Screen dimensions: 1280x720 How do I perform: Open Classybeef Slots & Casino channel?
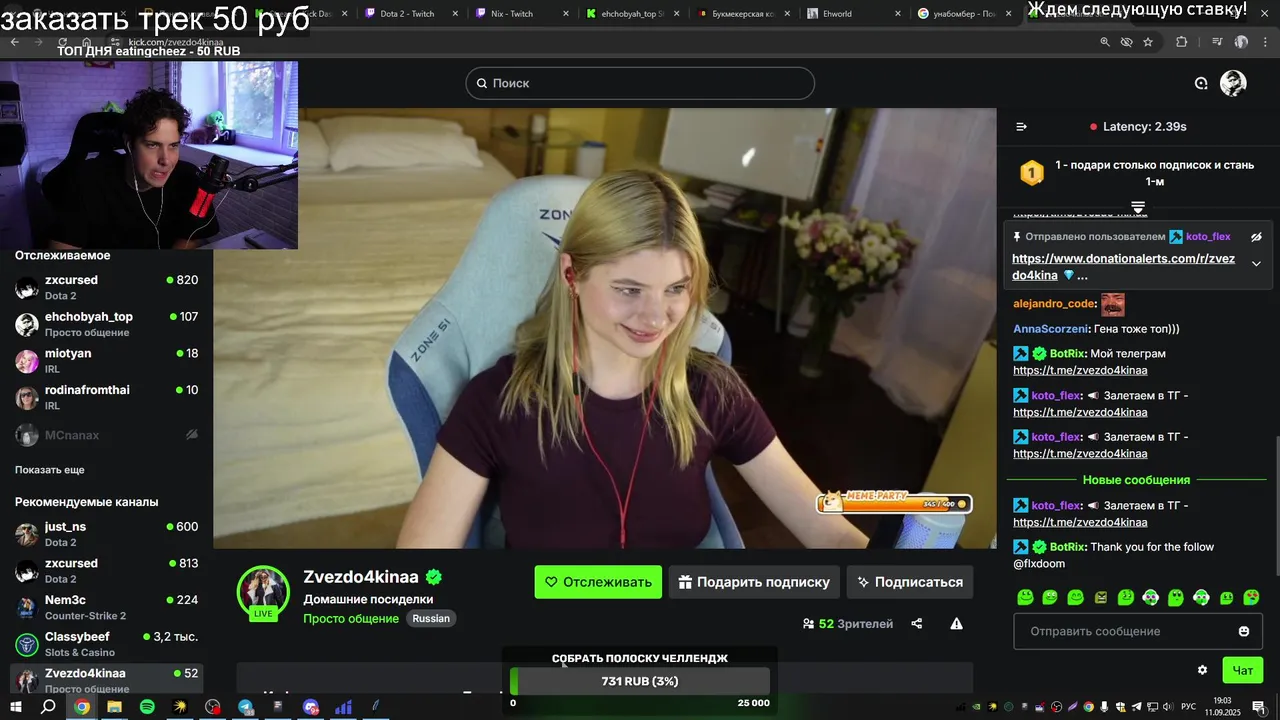(106, 643)
